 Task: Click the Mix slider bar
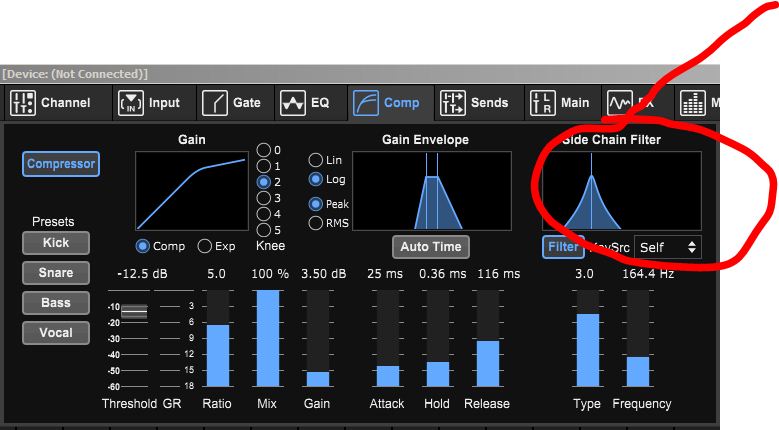pos(268,338)
